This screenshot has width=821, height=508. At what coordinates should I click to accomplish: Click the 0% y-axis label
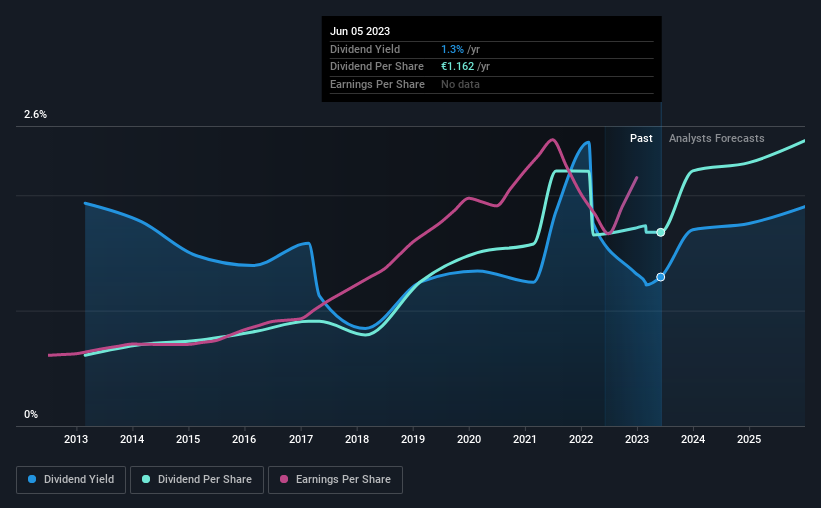(x=31, y=415)
